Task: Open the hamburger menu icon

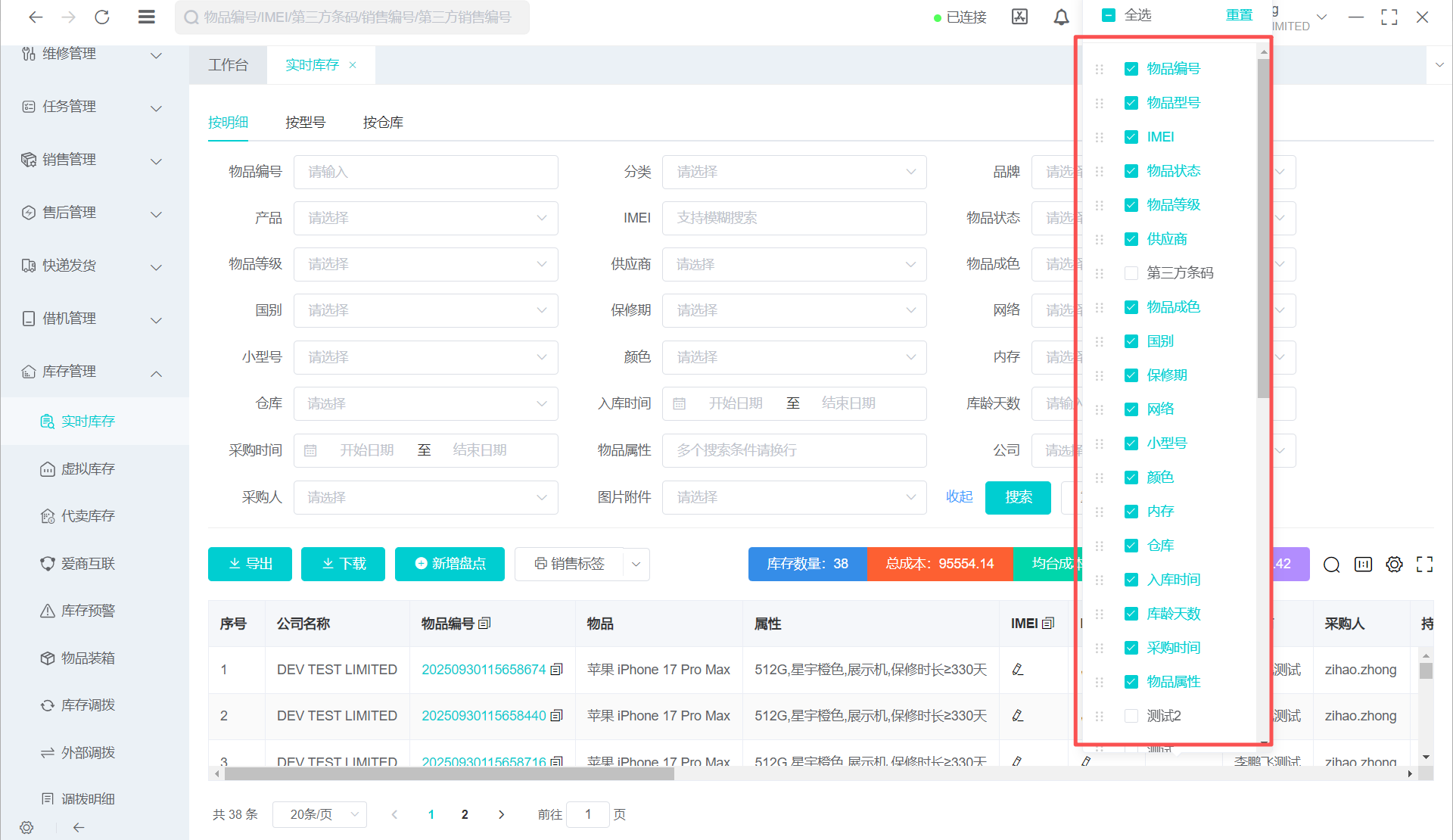Action: [147, 17]
